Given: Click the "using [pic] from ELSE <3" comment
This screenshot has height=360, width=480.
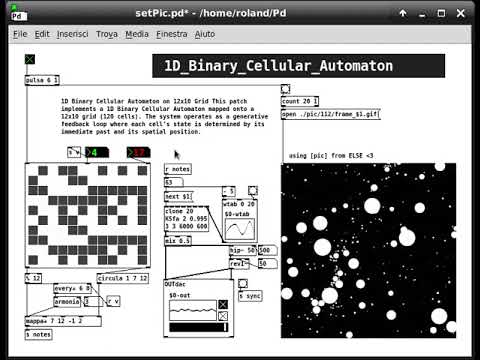Looking at the screenshot, I should (331, 156).
